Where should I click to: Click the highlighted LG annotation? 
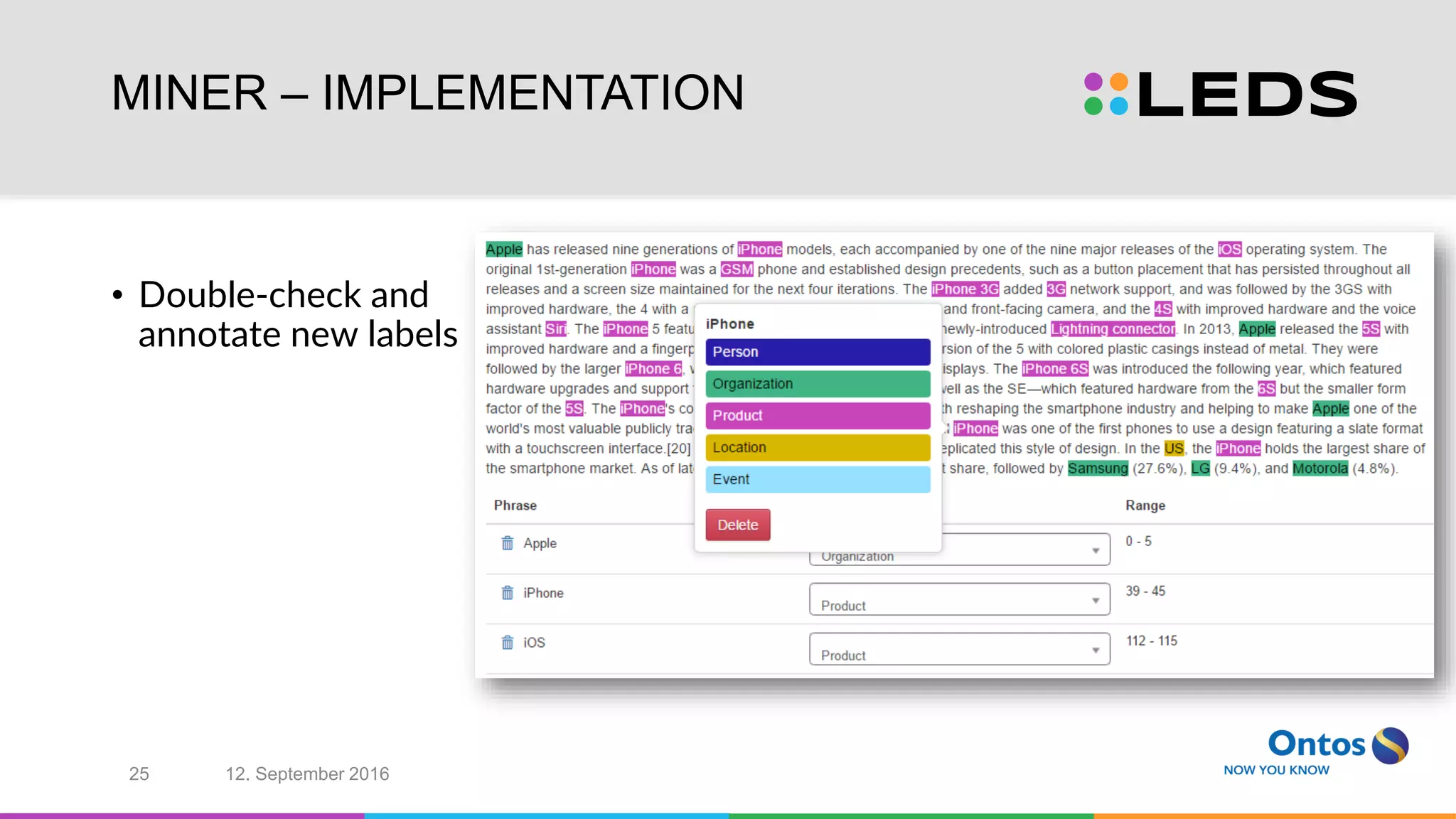point(1201,469)
